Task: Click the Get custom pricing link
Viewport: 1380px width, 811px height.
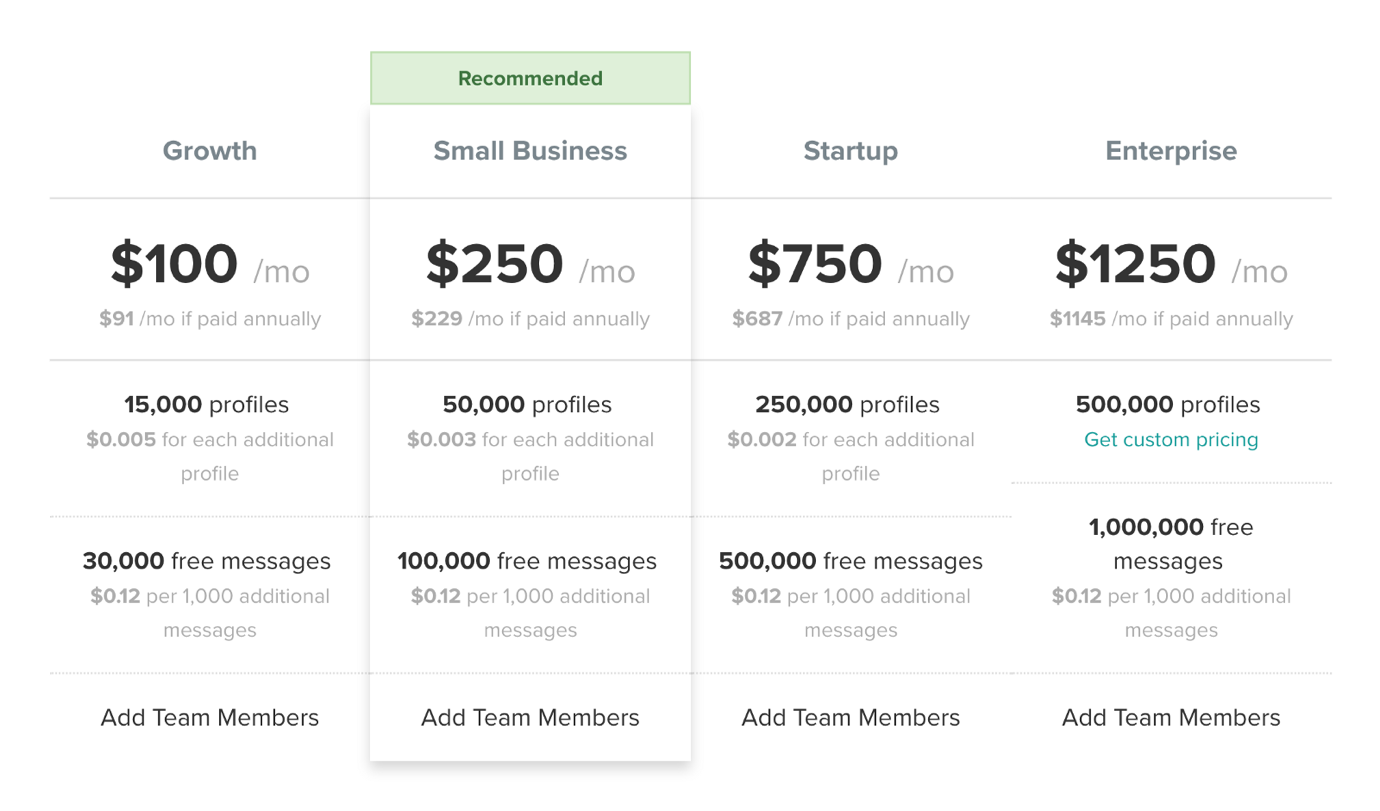Action: click(x=1170, y=440)
